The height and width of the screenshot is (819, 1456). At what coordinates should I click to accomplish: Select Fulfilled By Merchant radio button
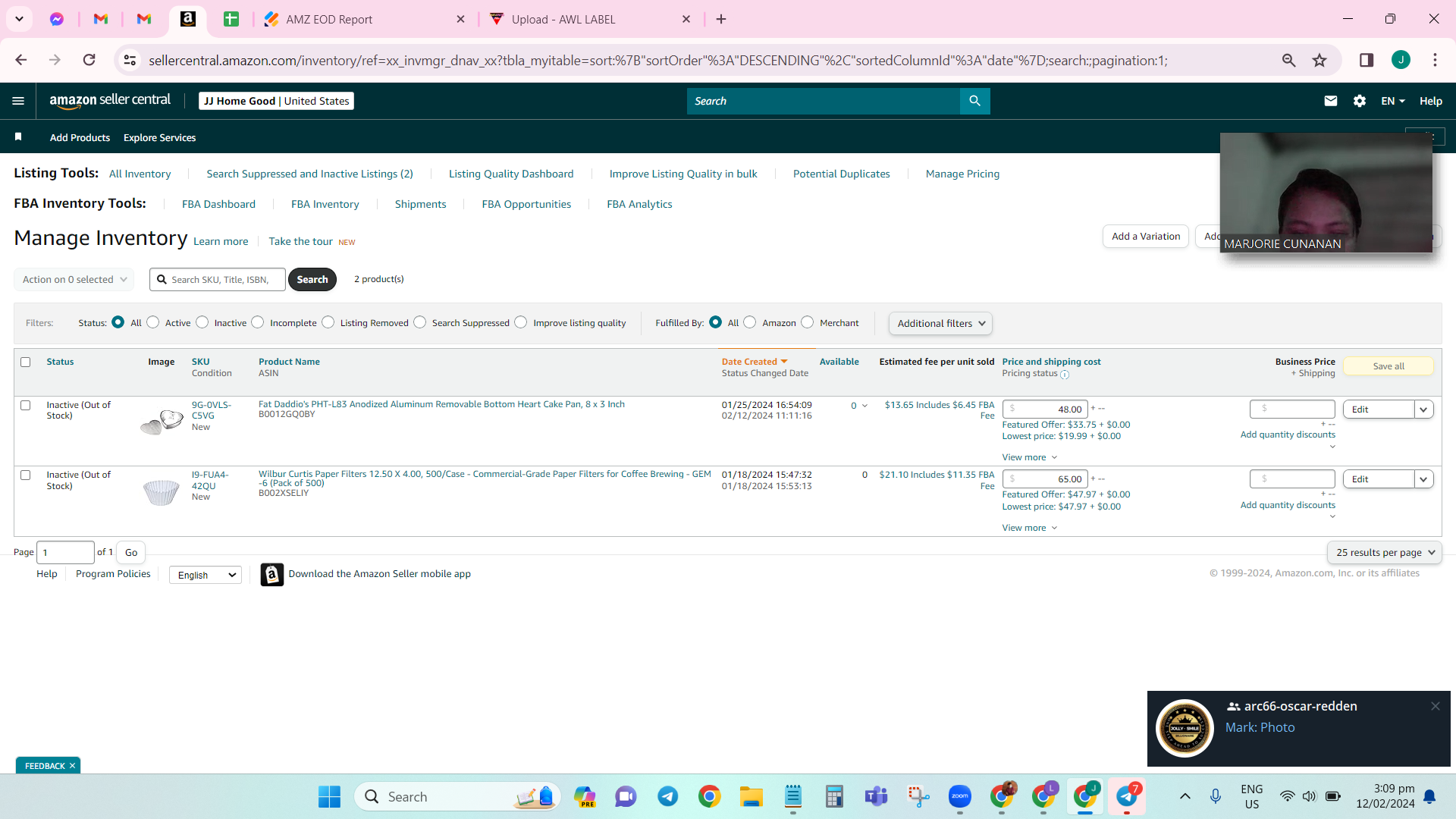808,322
